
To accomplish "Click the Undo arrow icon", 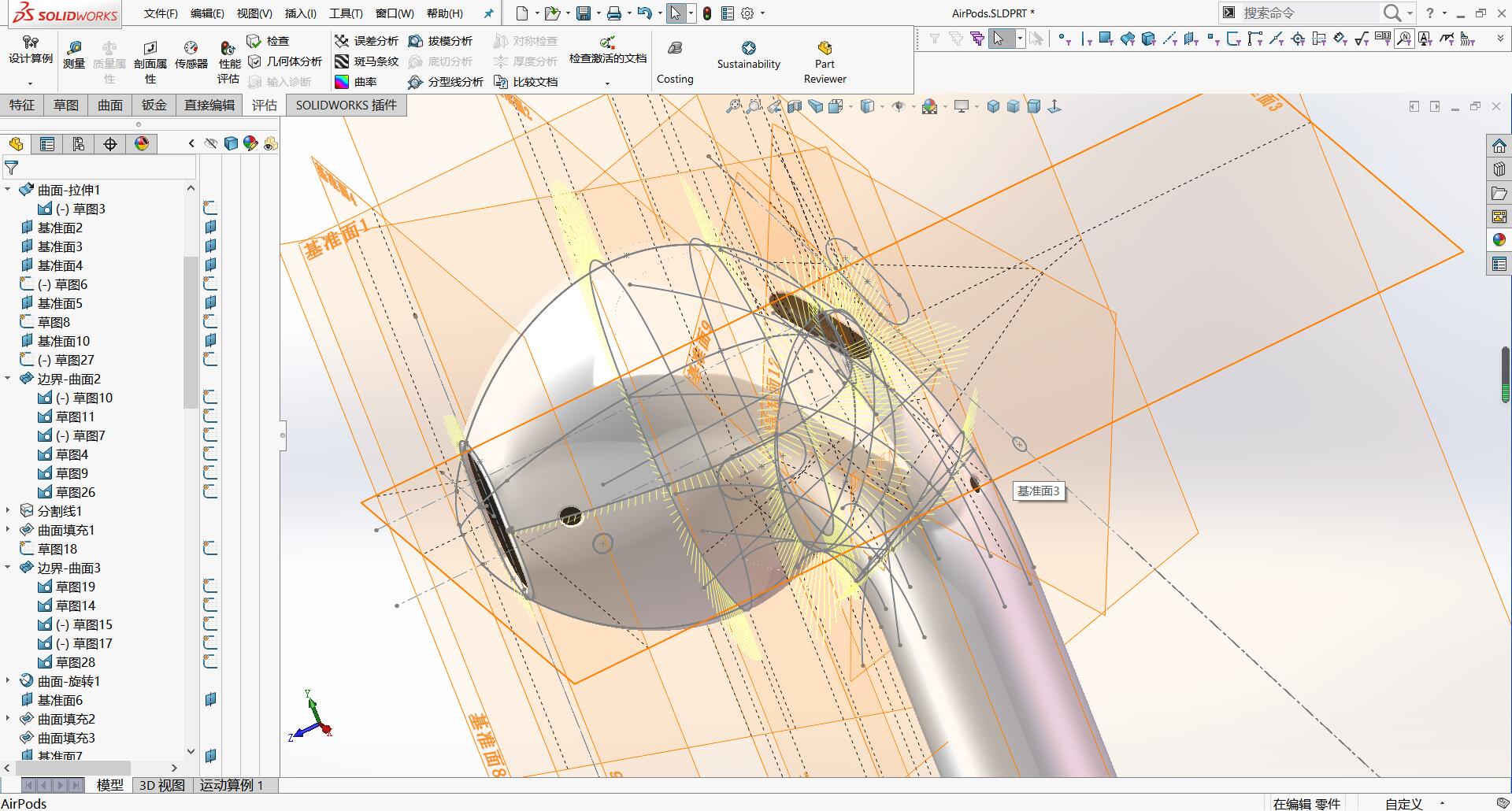I will 645,13.
